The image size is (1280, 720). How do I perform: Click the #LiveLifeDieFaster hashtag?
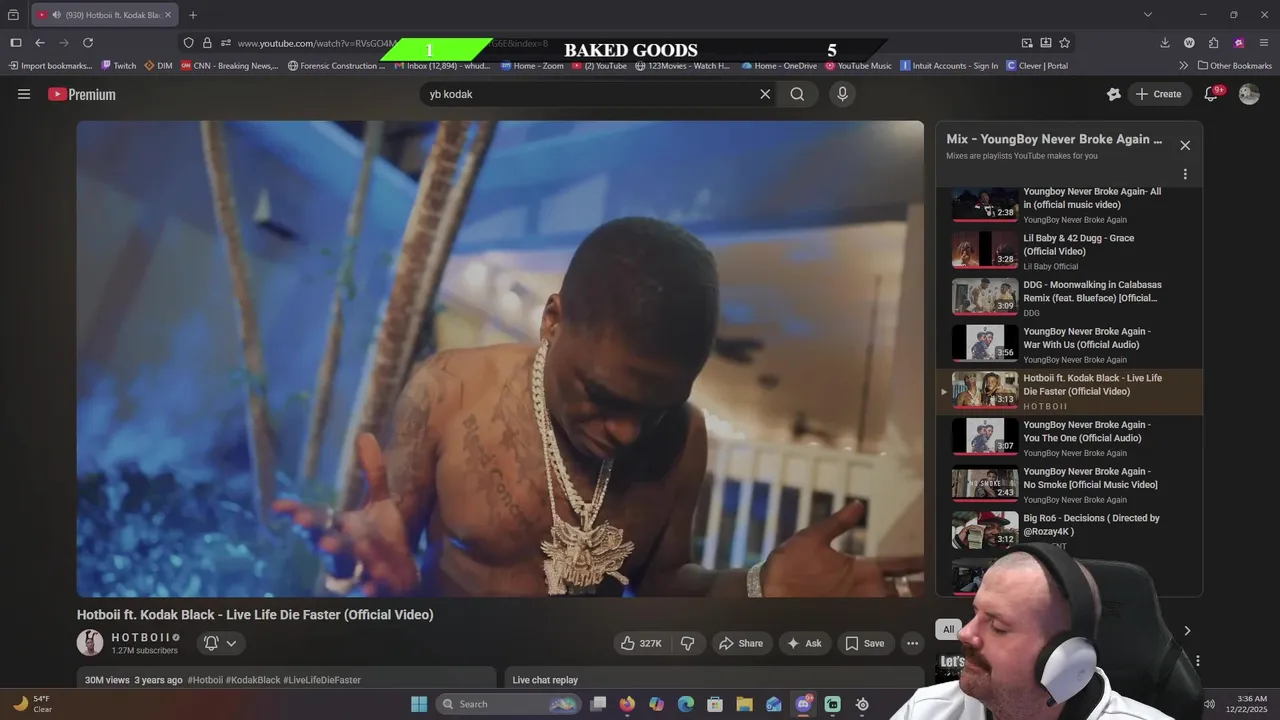pyautogui.click(x=322, y=680)
